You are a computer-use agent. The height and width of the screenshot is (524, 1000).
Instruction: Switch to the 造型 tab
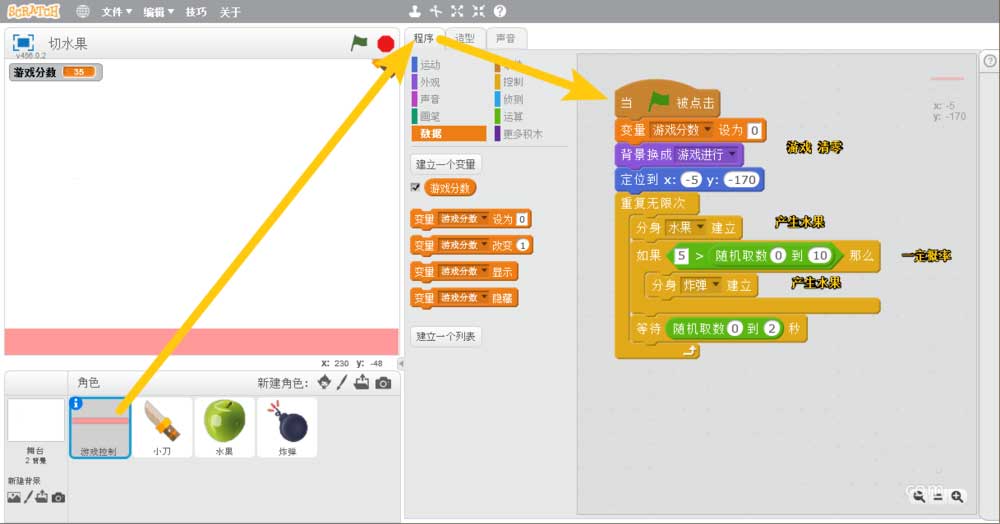pos(465,38)
